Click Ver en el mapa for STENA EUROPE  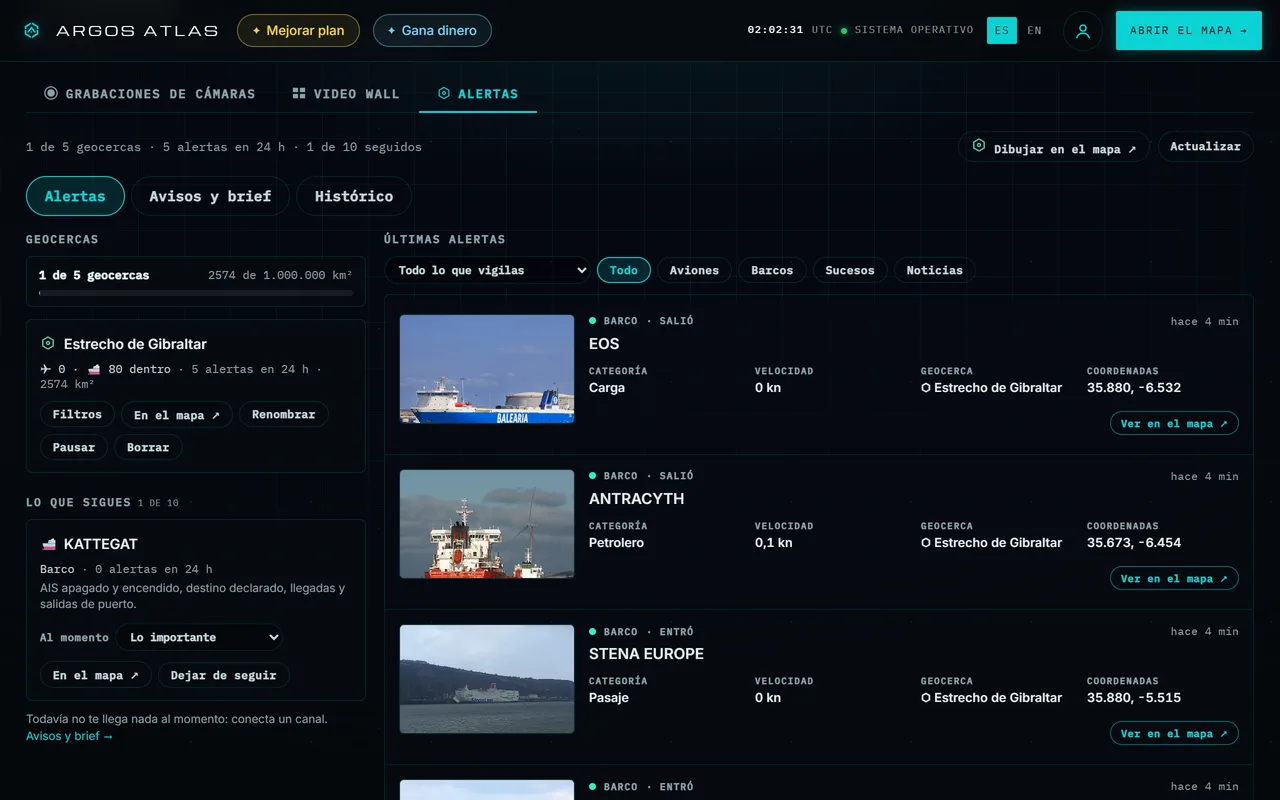[x=1174, y=734]
